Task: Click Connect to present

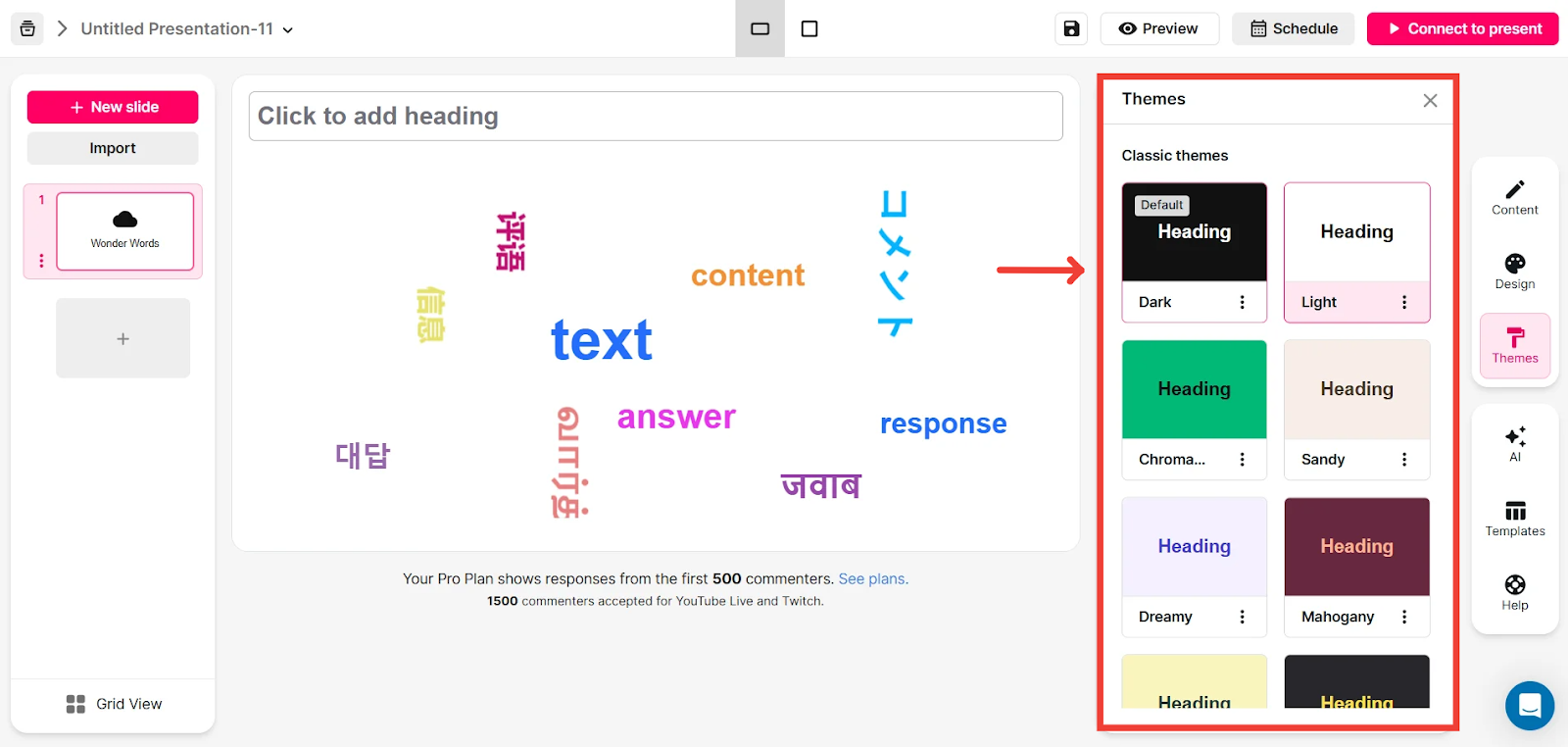Action: [1462, 28]
